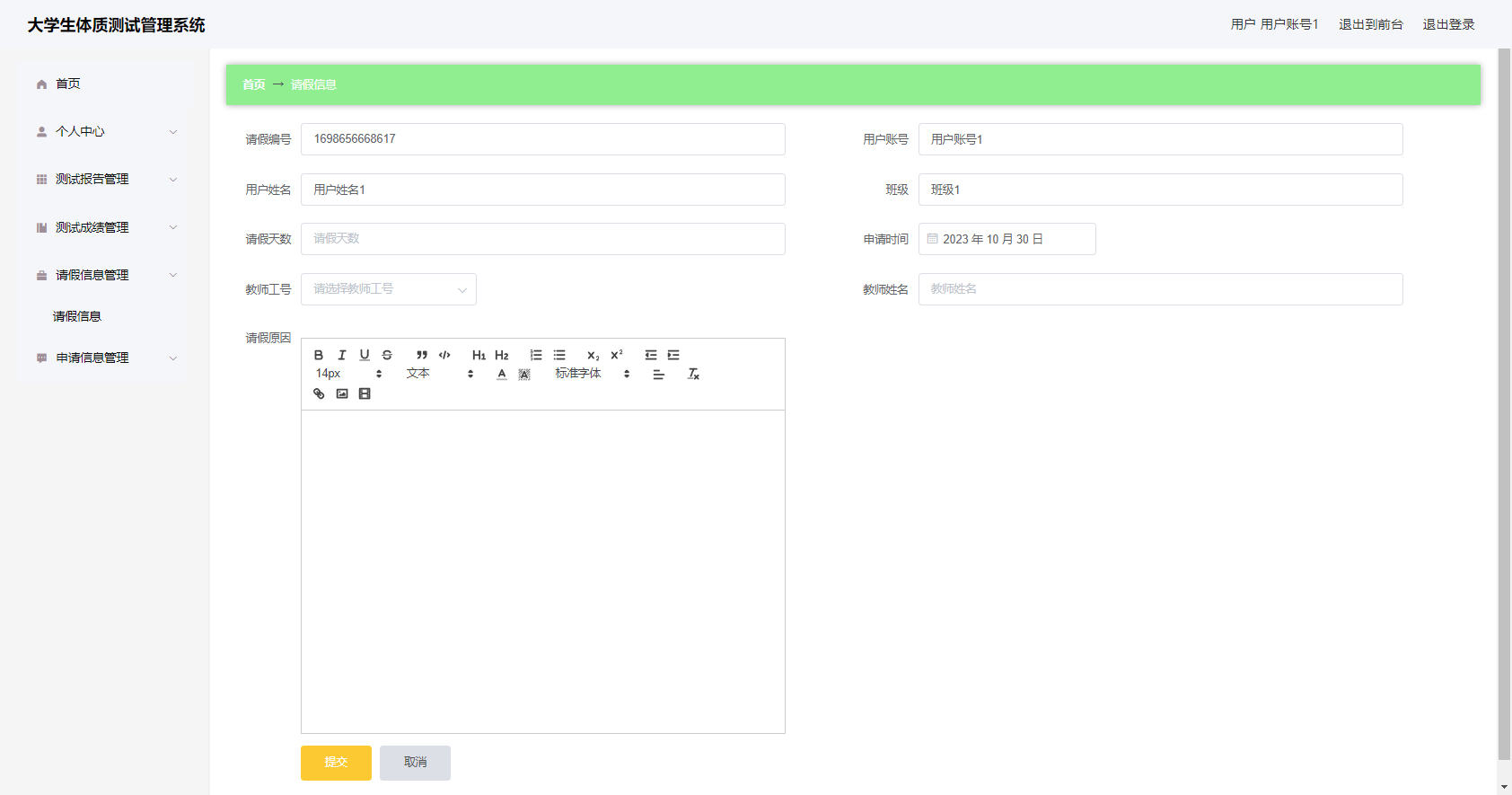Create an ordered numbered list

pos(536,355)
